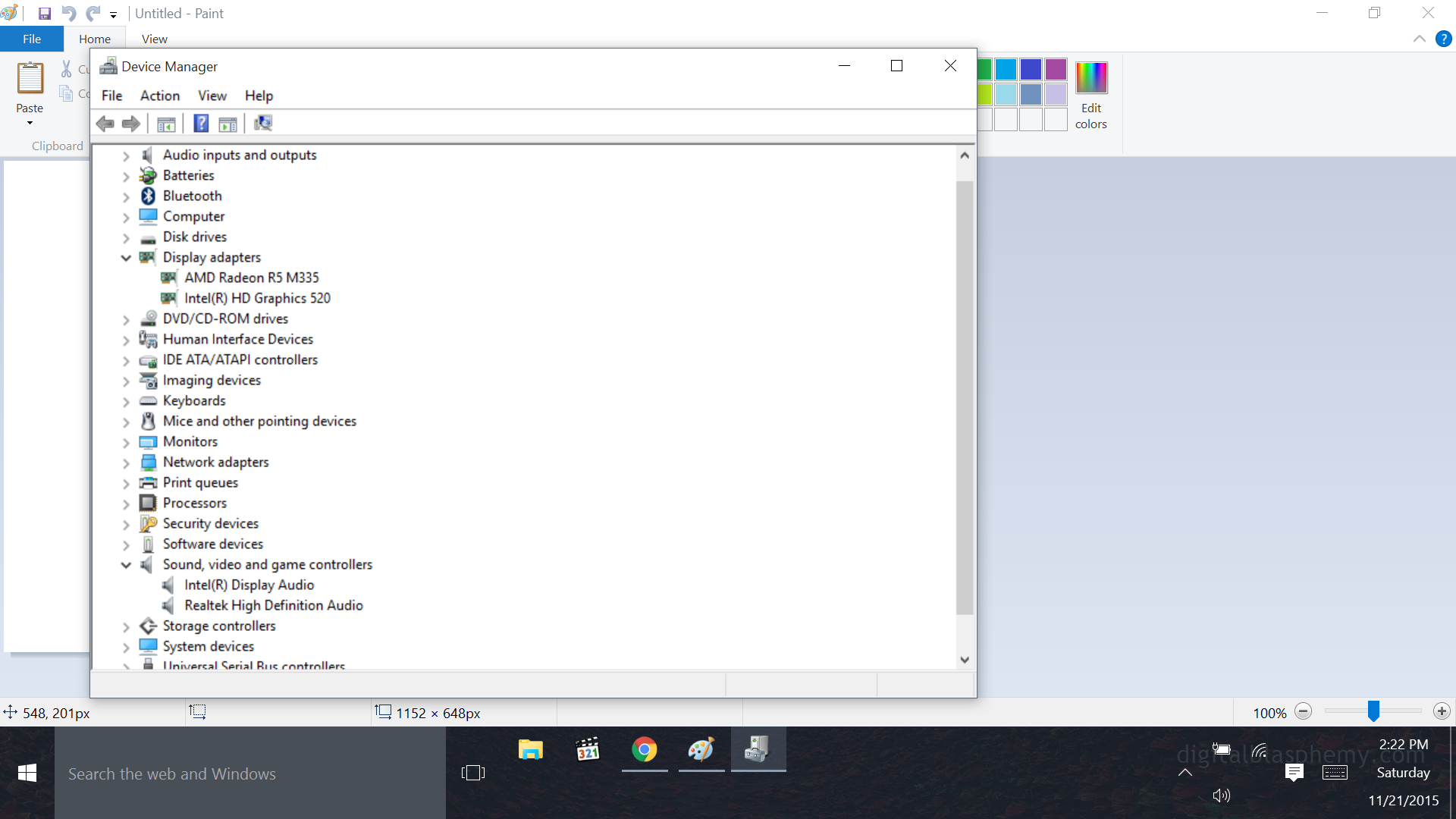The height and width of the screenshot is (819, 1456).
Task: Click Paint Help question mark icon
Action: click(1444, 39)
